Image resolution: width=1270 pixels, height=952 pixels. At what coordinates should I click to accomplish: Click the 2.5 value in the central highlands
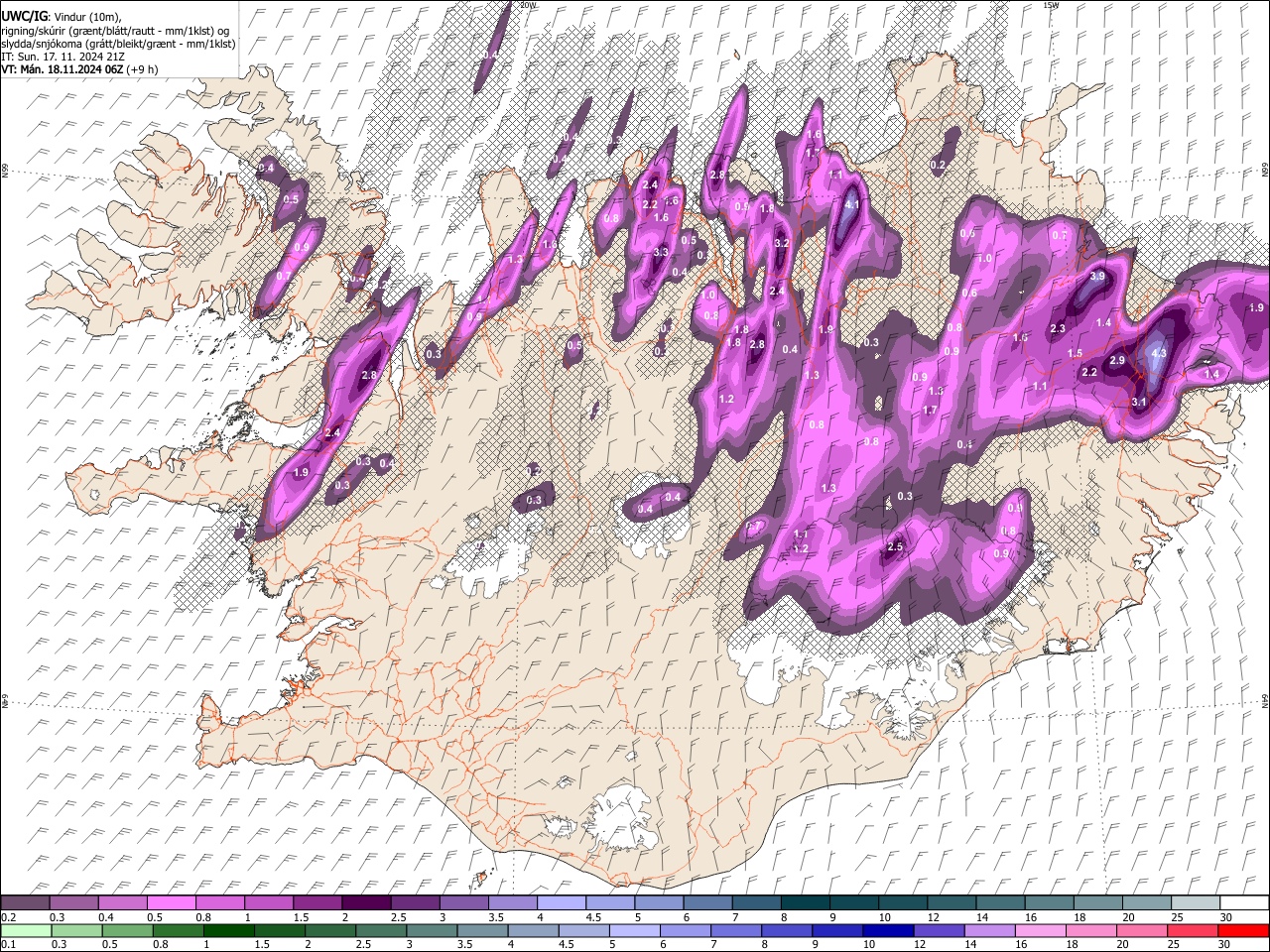[895, 547]
